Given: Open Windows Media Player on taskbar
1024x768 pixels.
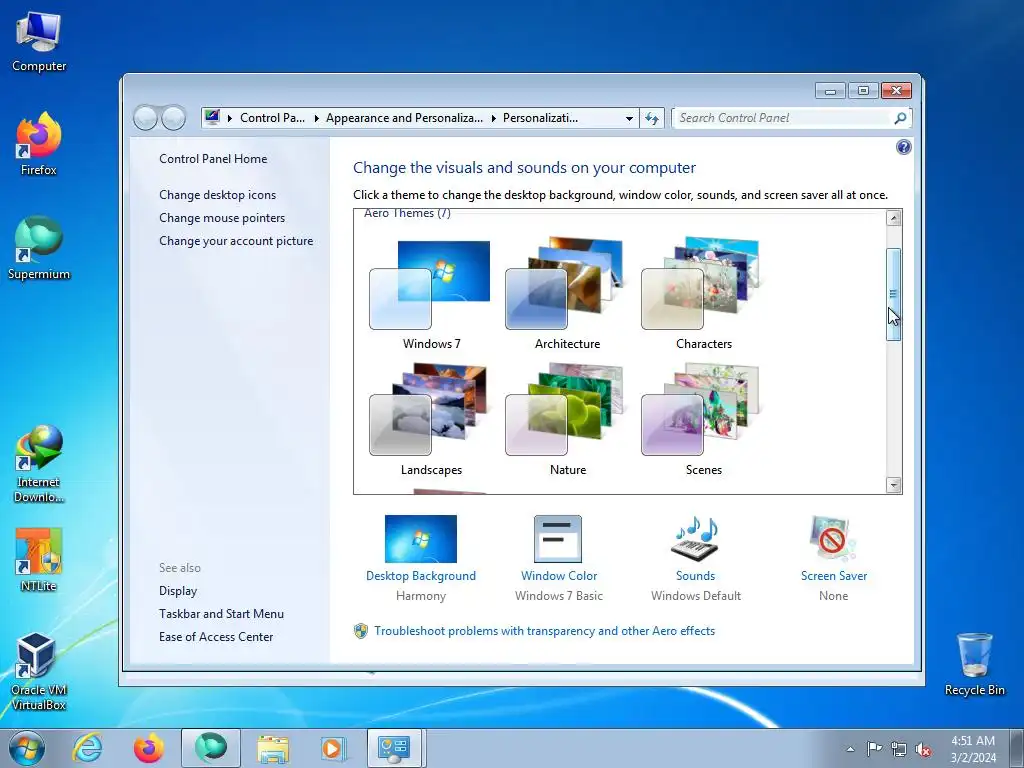Looking at the screenshot, I should pyautogui.click(x=333, y=748).
